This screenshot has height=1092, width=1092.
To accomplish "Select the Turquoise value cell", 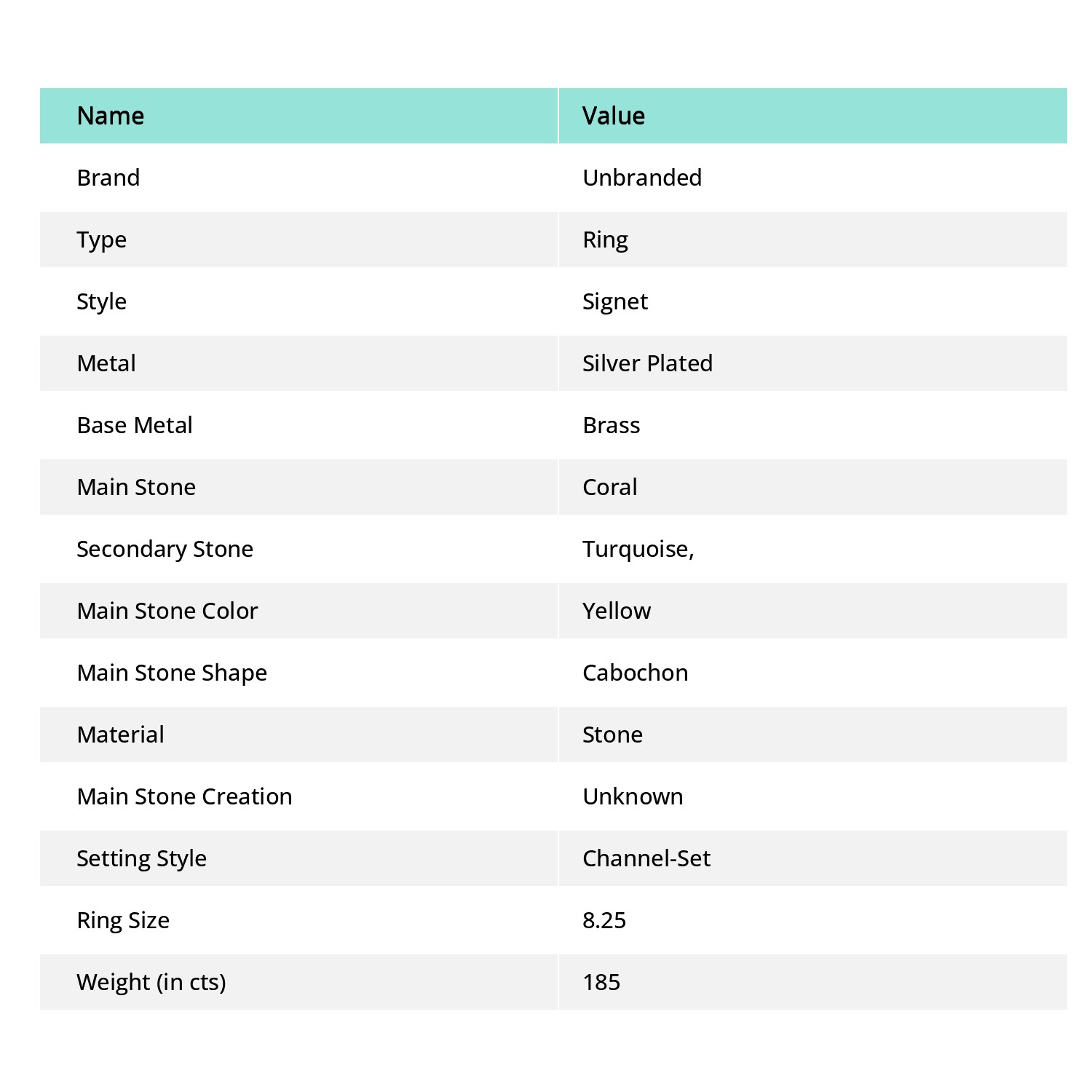I will tap(638, 549).
